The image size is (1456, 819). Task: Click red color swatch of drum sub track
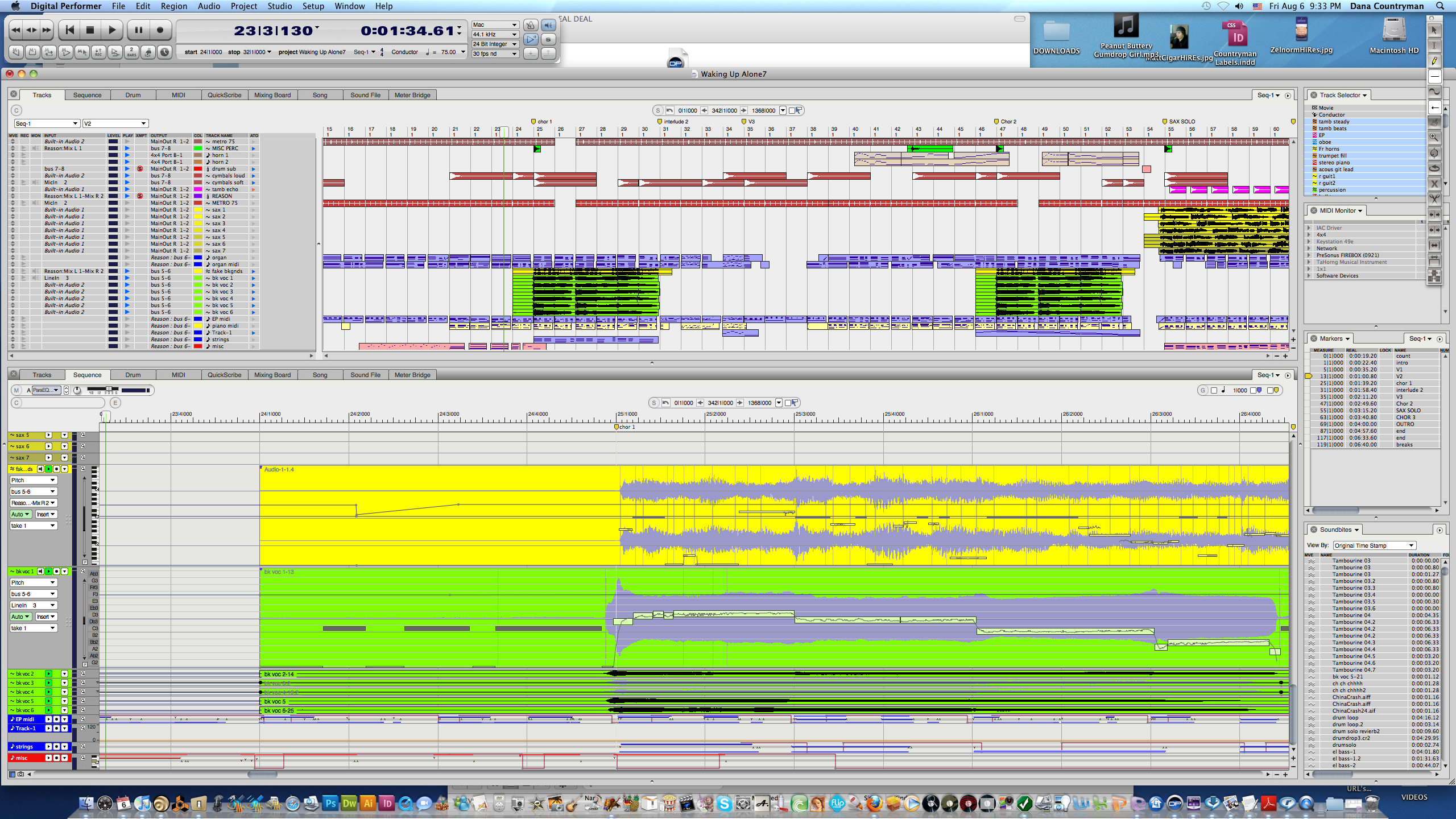198,169
